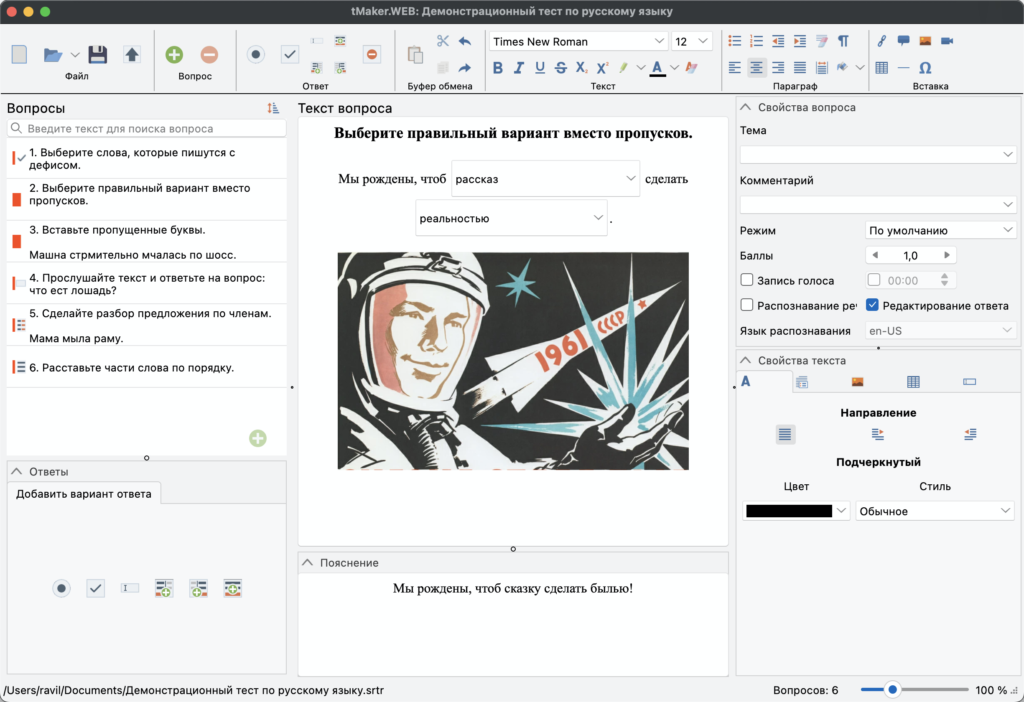Toggle center alignment in the Параграф group
Viewport: 1024px width, 702px height.
coord(756,68)
